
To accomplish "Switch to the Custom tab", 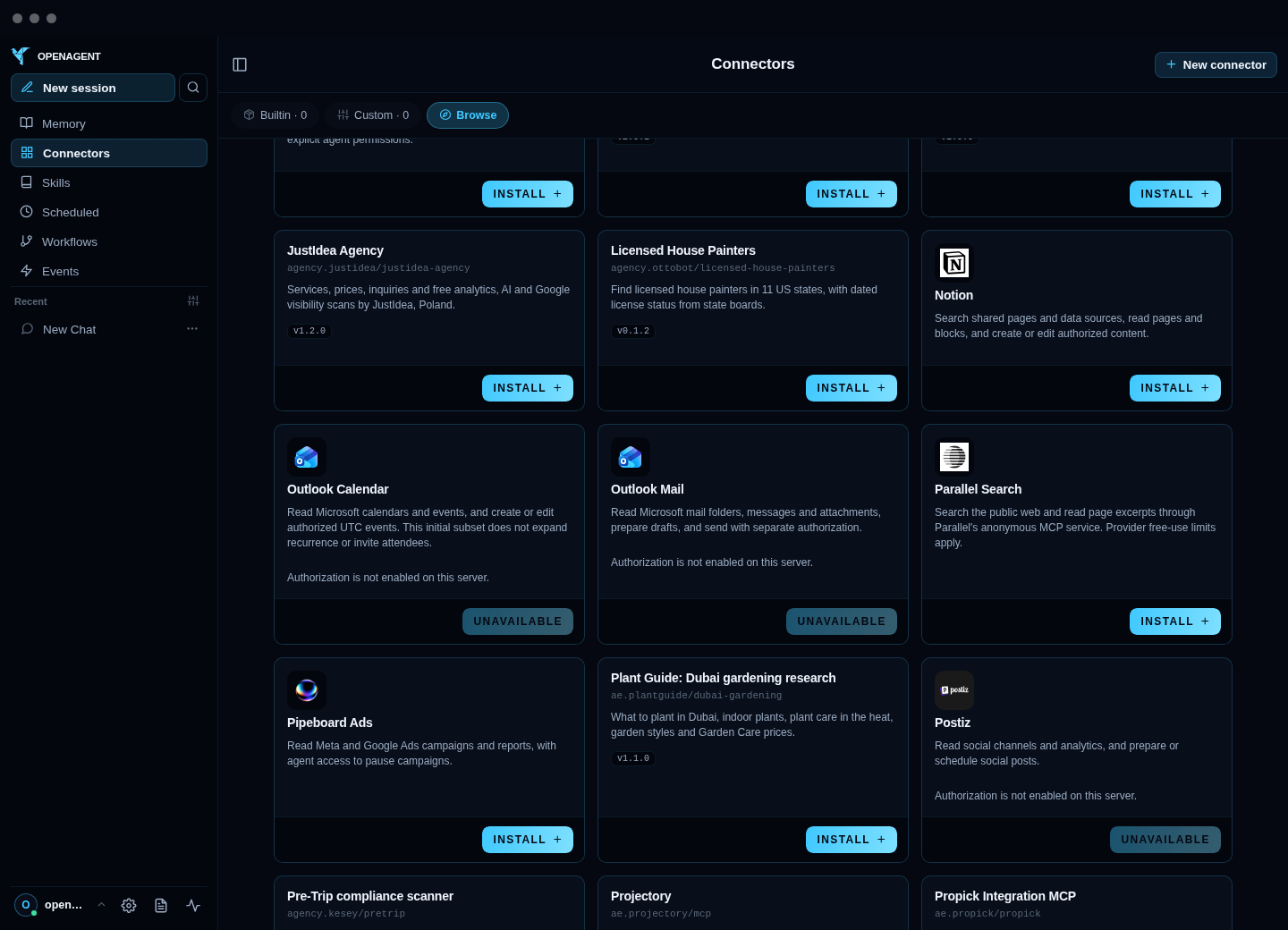I will (373, 115).
